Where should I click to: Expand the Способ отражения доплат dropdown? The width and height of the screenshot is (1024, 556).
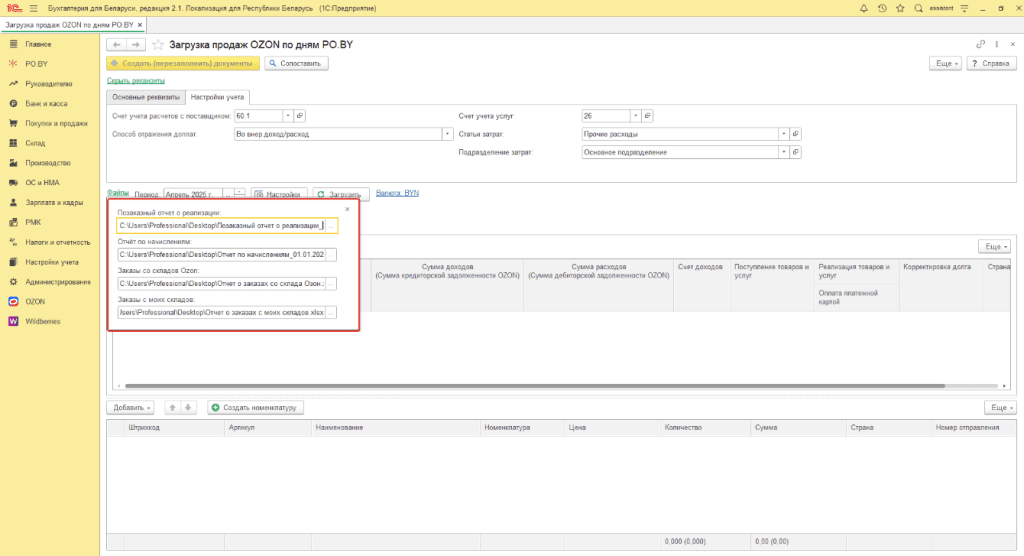pos(447,134)
